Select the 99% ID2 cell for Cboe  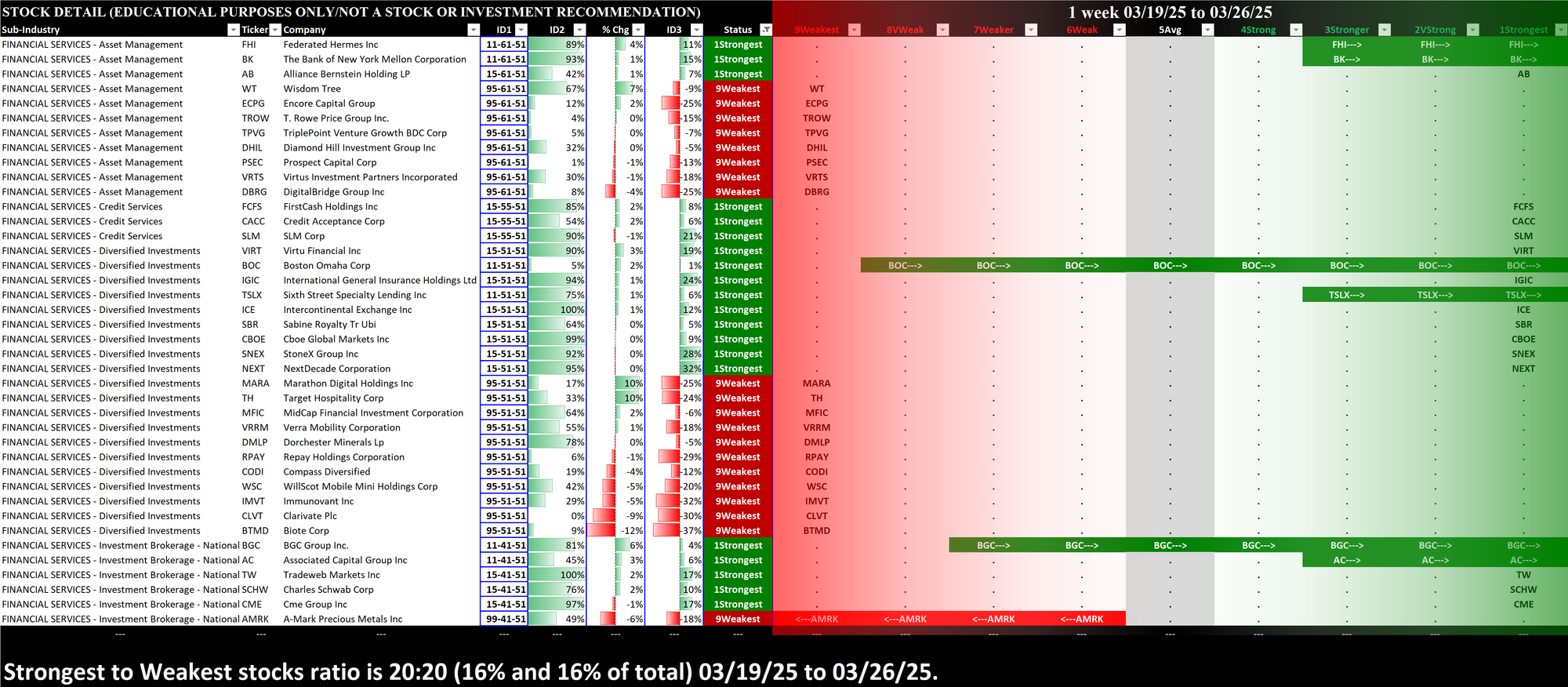coord(557,340)
